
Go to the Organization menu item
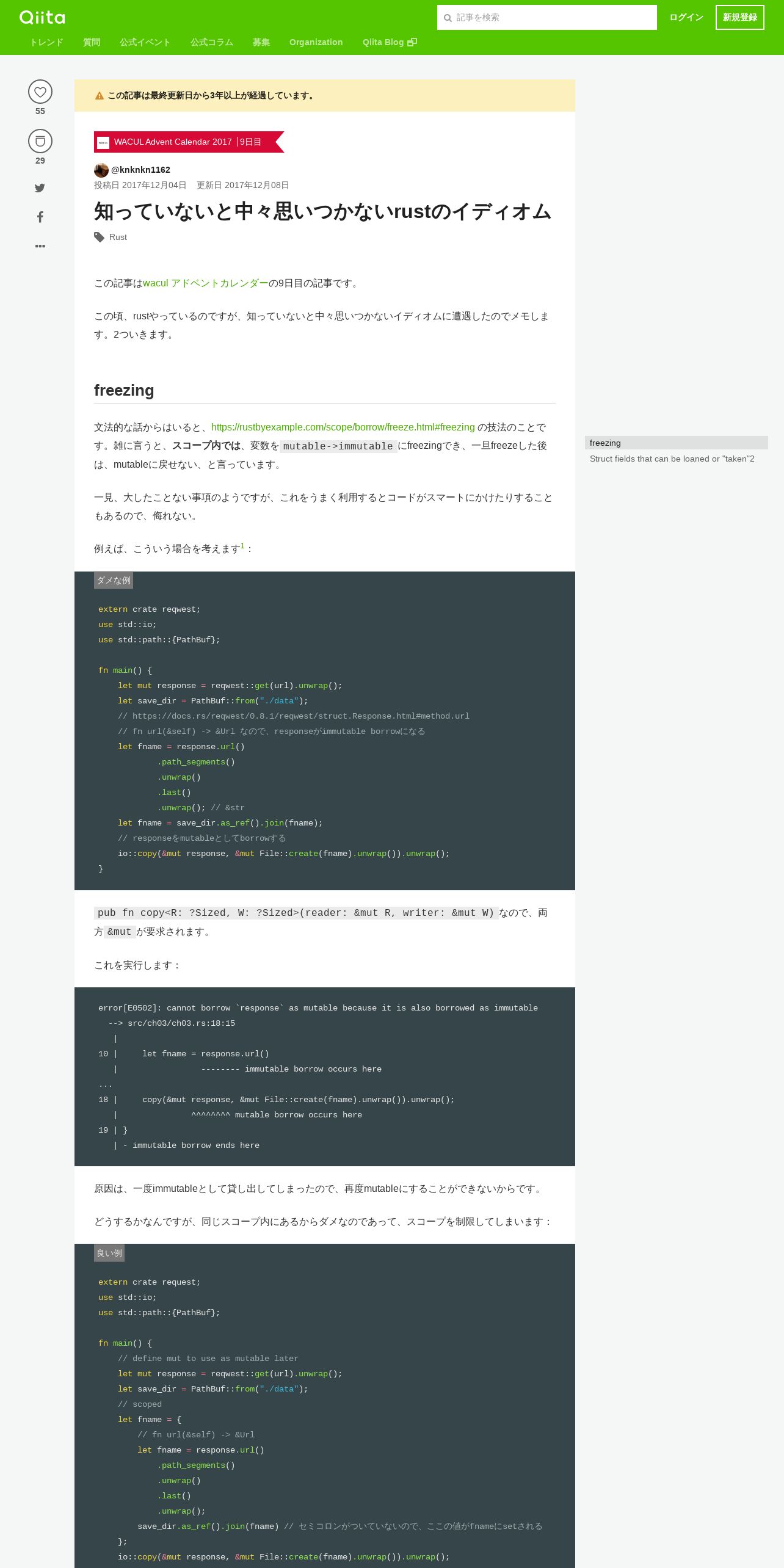pos(316,42)
